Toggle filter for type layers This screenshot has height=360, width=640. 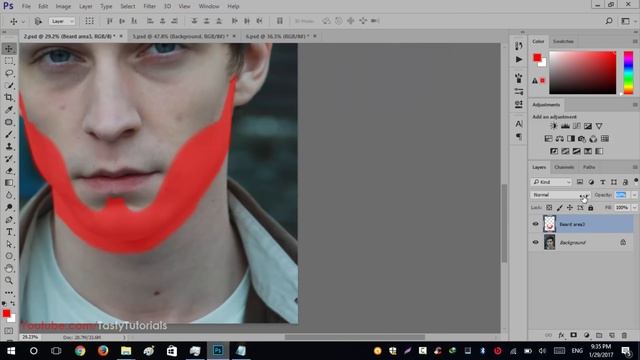point(602,182)
